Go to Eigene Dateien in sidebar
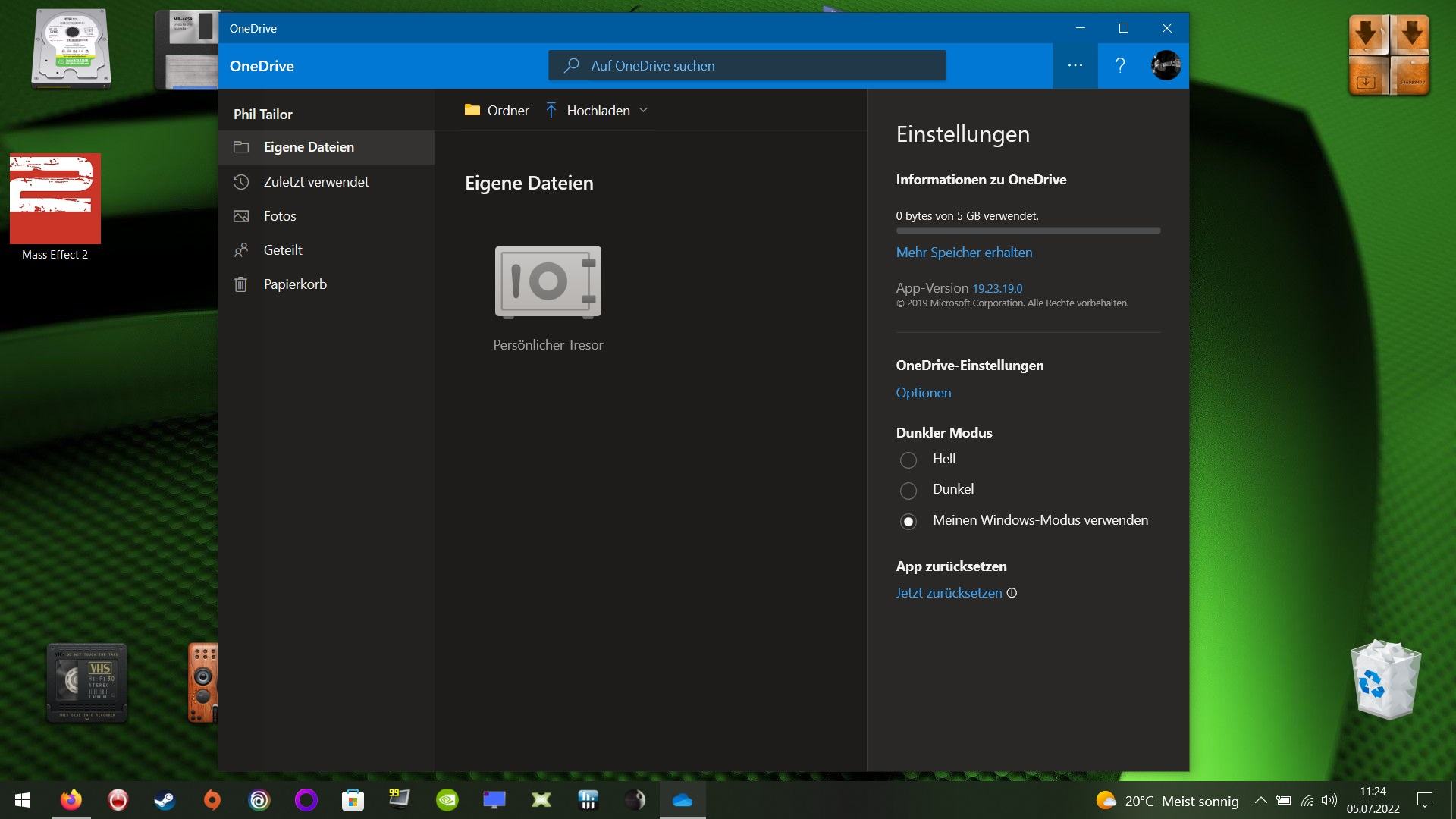Viewport: 1456px width, 819px height. click(326, 147)
